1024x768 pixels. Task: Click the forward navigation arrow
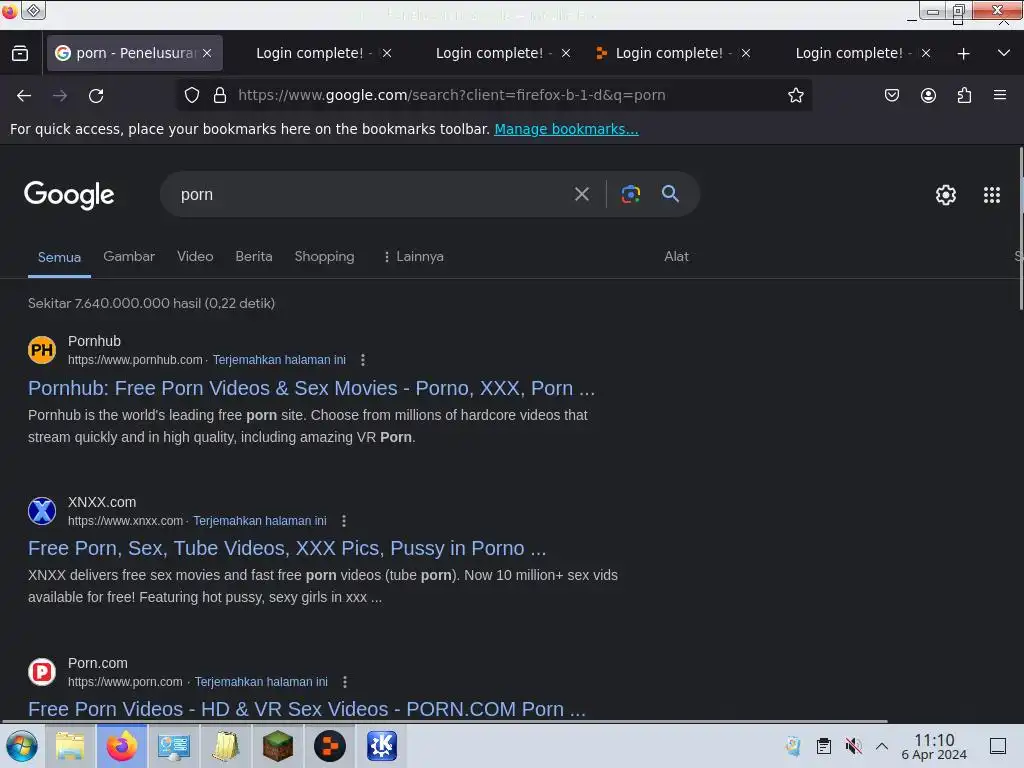60,96
